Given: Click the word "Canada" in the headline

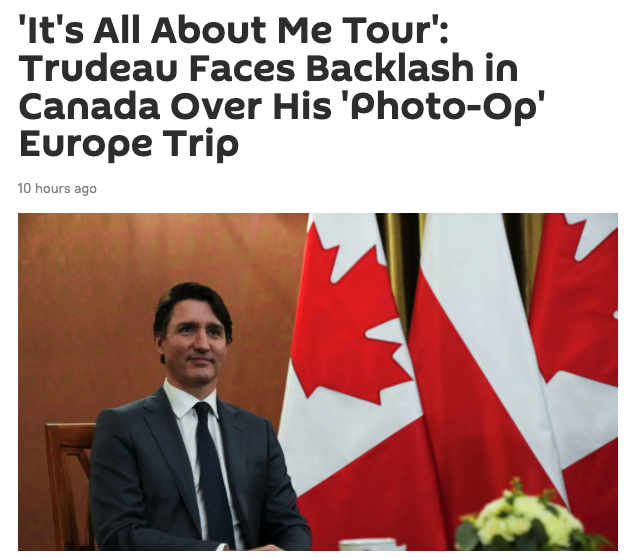Looking at the screenshot, I should click(x=89, y=107).
